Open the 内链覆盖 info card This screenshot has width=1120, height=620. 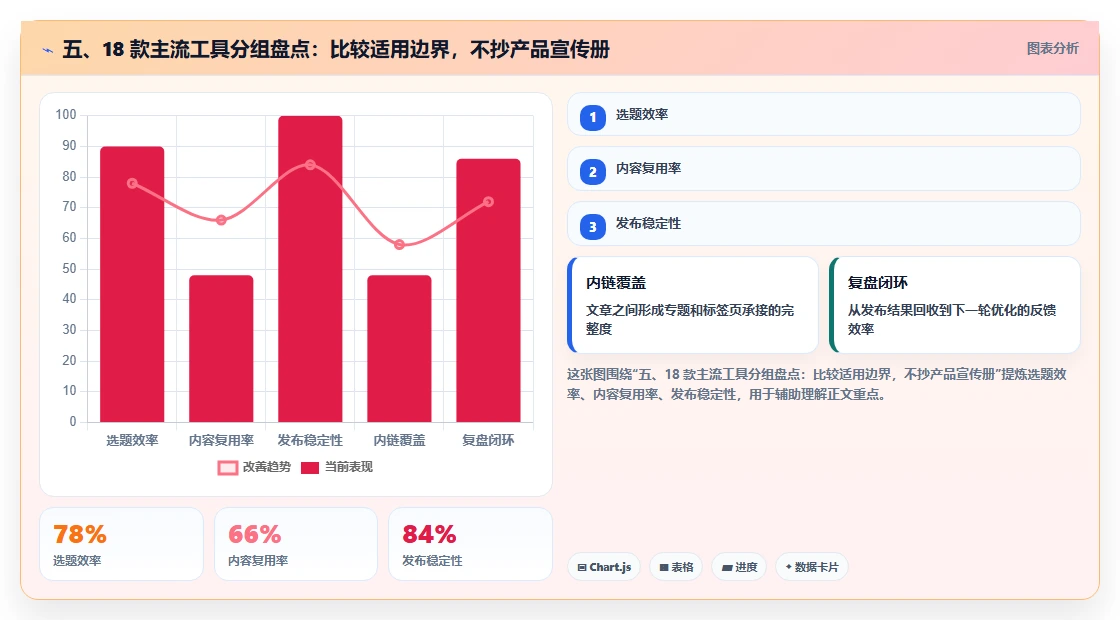pos(693,305)
